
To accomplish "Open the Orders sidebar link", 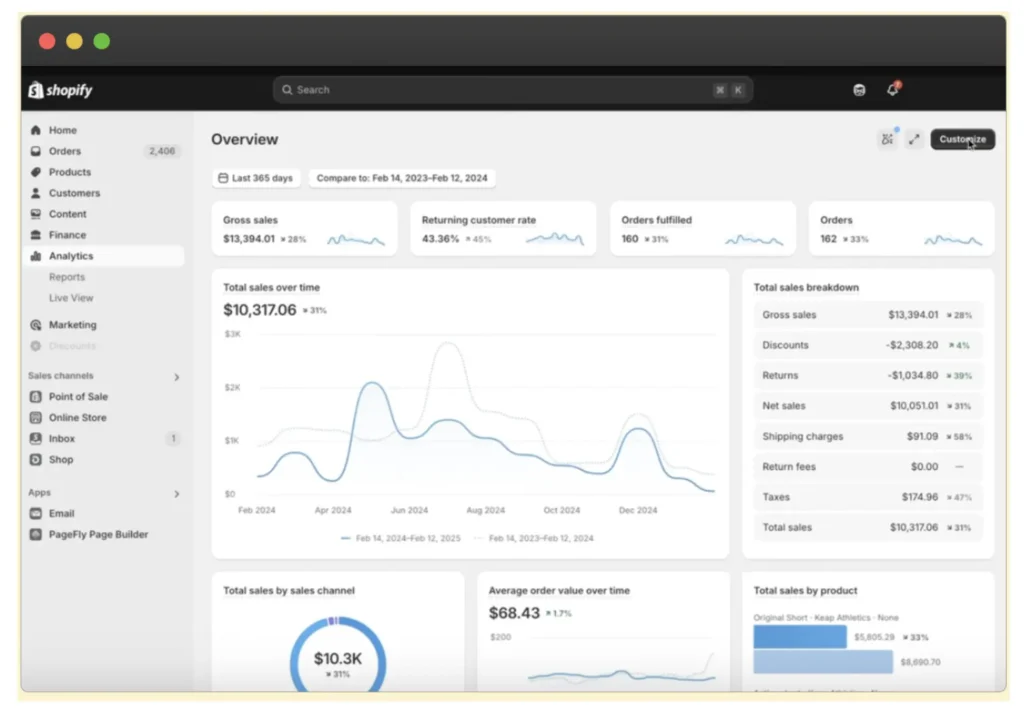I will coord(65,151).
